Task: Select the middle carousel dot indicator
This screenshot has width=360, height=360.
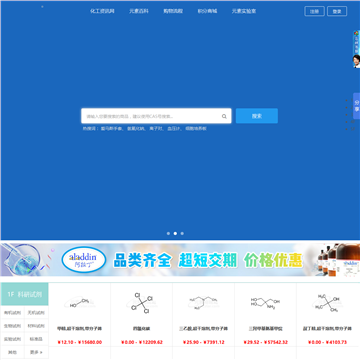Action: click(x=175, y=233)
